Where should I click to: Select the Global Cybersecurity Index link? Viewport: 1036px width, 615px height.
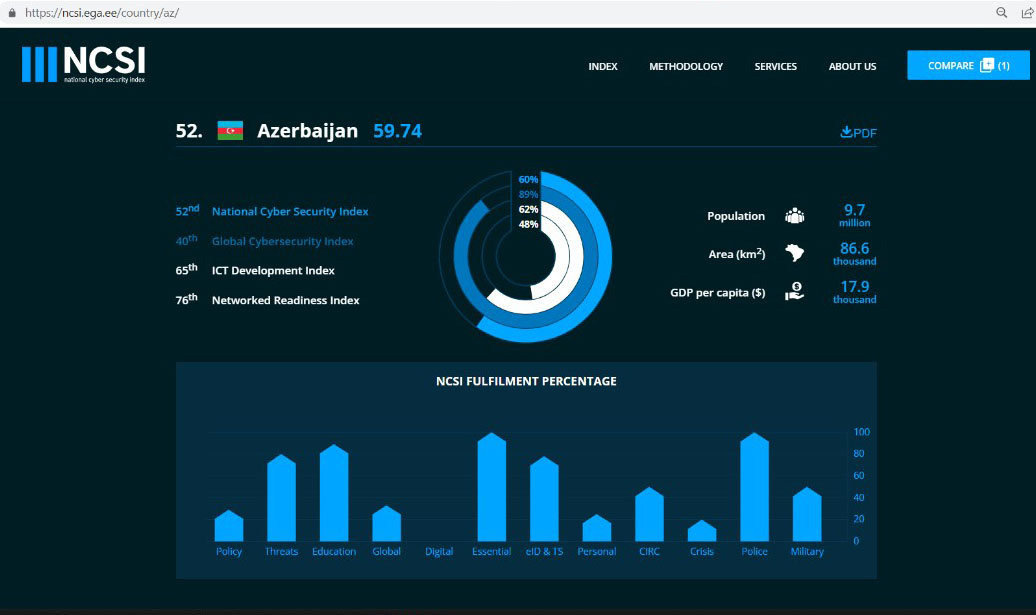pyautogui.click(x=282, y=241)
